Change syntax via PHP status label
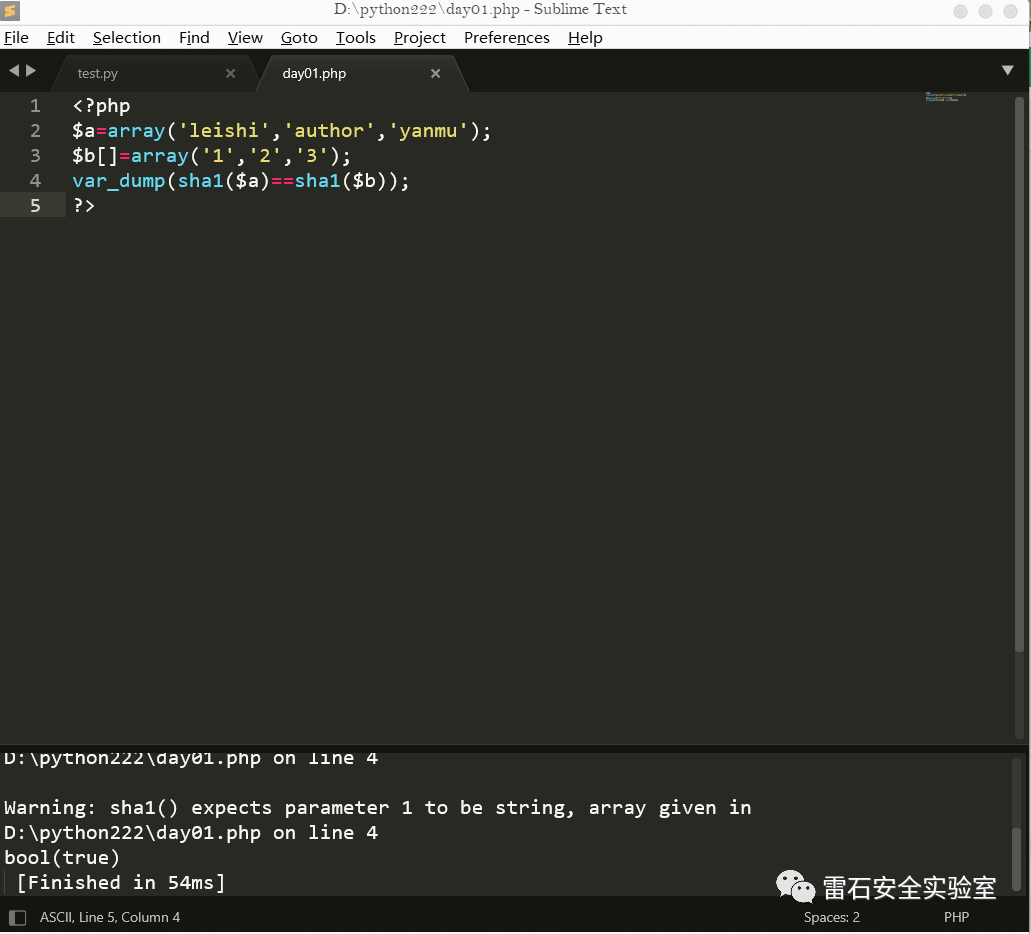This screenshot has width=1031, height=934. point(956,917)
